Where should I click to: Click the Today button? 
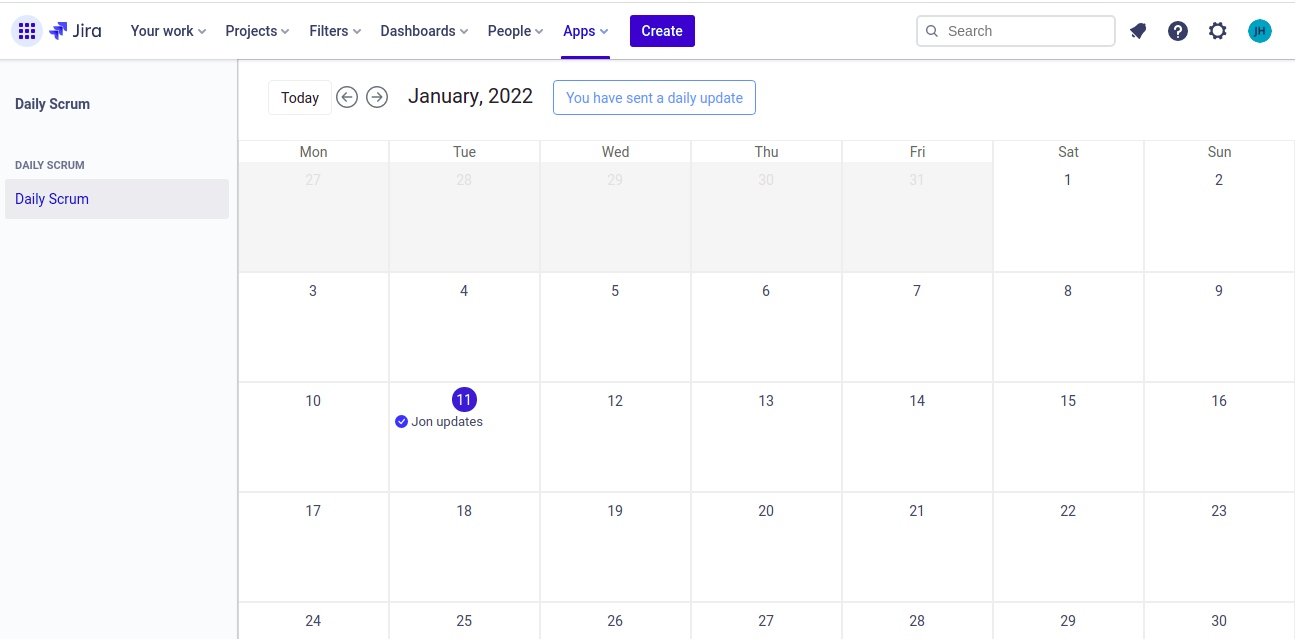[x=300, y=98]
